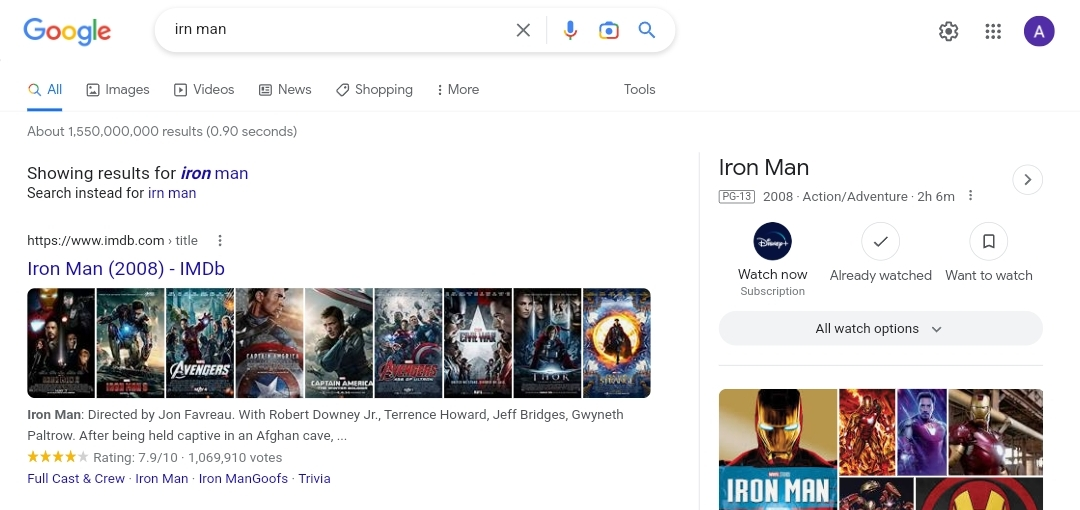Click the Avengers Age of Ultron poster

[x=408, y=343]
